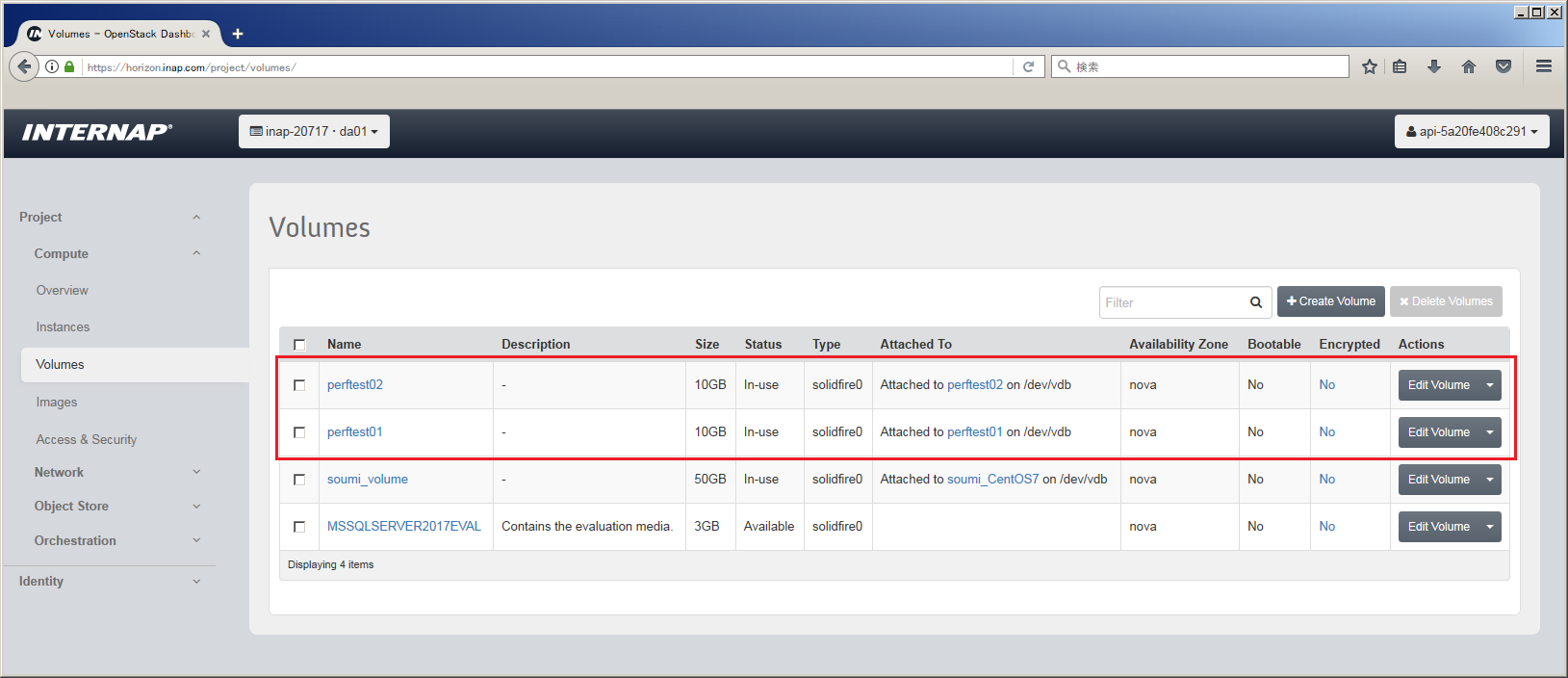Select the soumi_volume row checkbox
The height and width of the screenshot is (678, 1568).
299,480
